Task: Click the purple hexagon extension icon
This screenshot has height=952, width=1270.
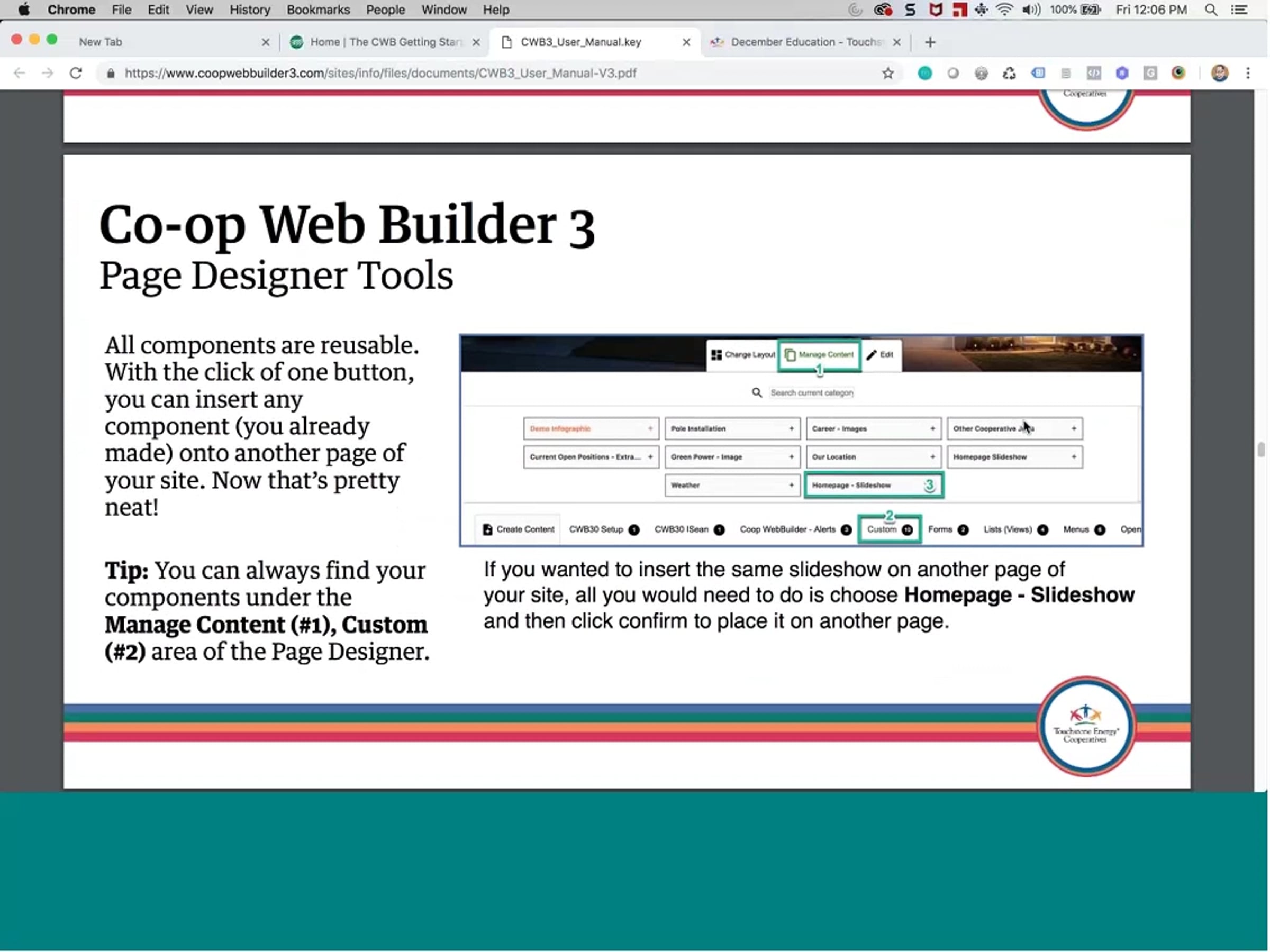Action: coord(1122,73)
